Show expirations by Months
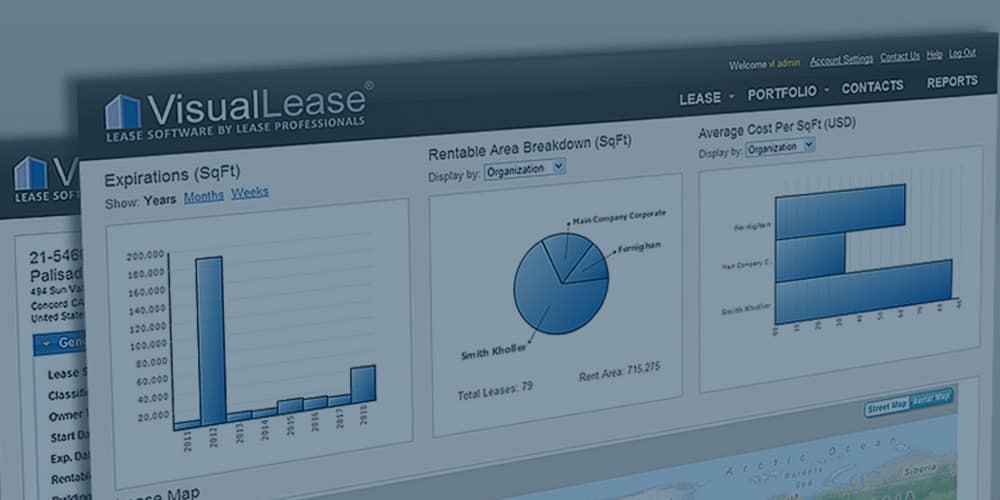 (203, 196)
